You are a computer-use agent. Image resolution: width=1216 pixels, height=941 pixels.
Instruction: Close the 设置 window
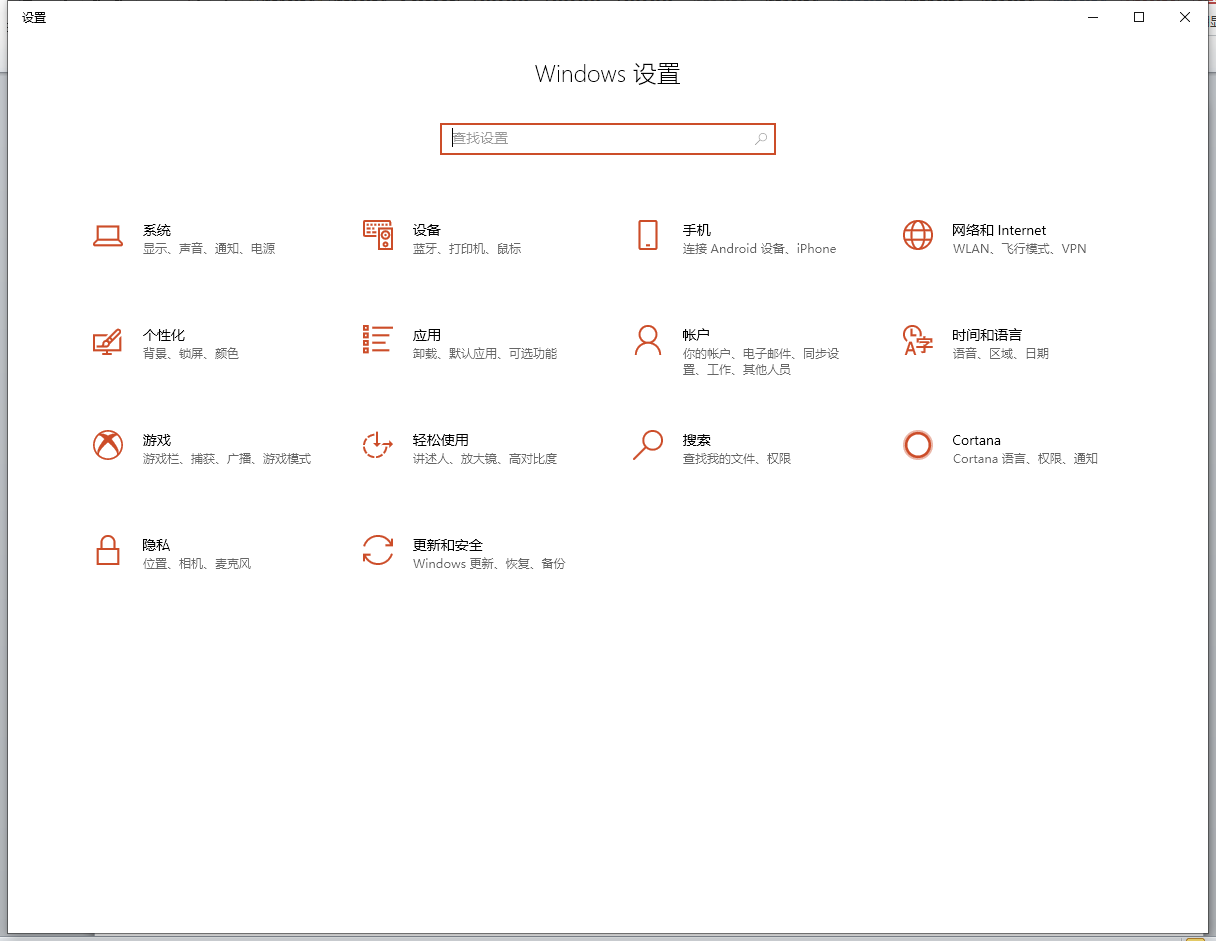(x=1185, y=17)
